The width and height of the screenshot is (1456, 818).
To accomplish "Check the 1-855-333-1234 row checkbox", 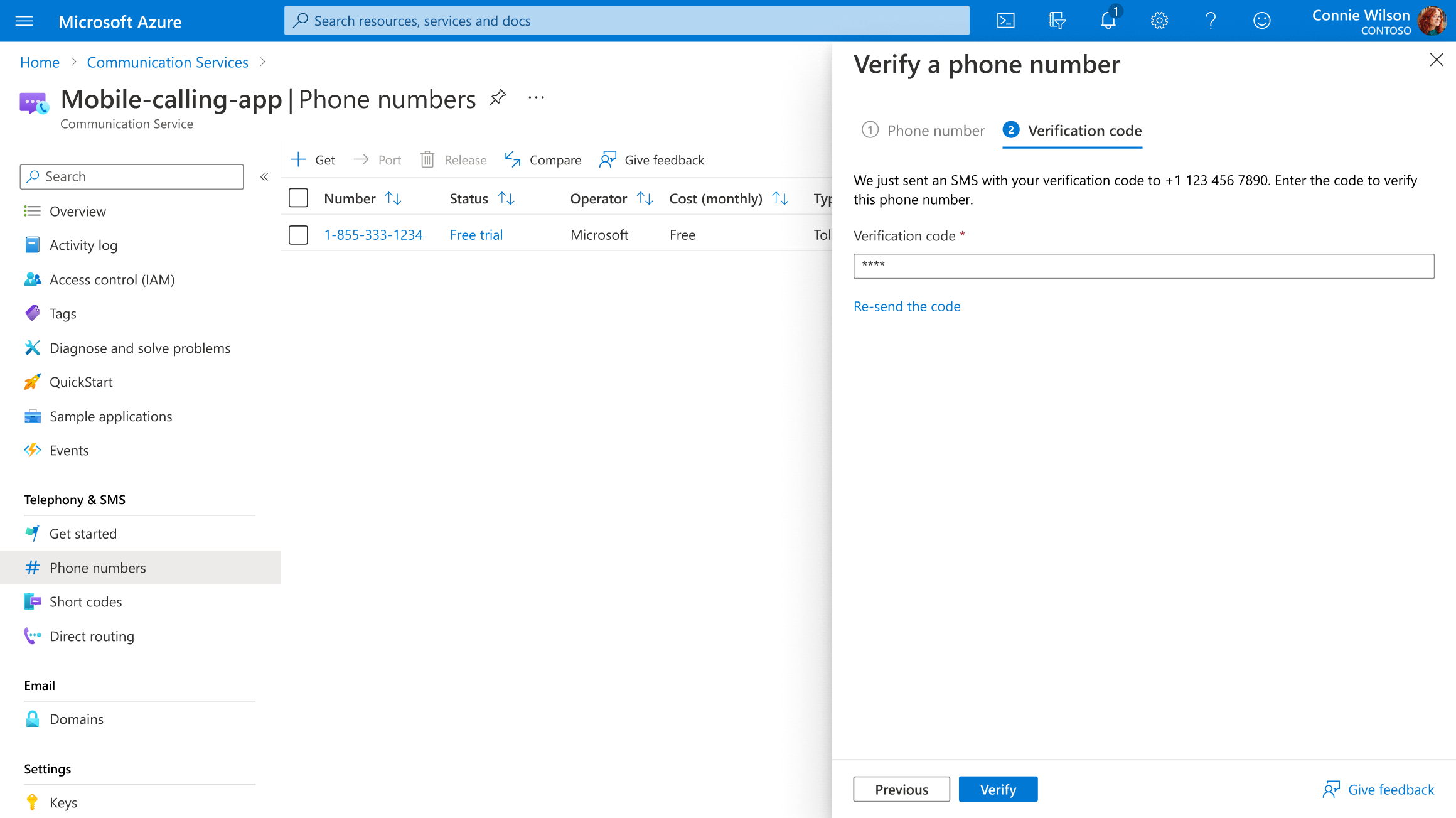I will (x=298, y=235).
